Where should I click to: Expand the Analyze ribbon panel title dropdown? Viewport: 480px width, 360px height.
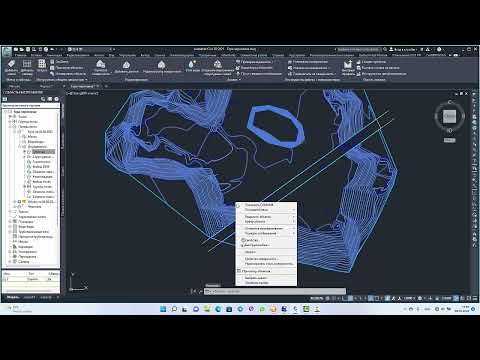pos(233,80)
